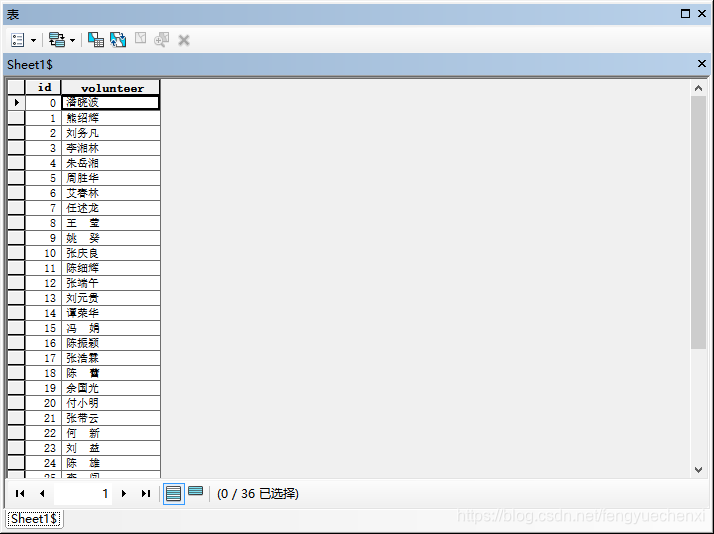Click the Select By Attributes icon
Viewport: 714px width, 534px height.
pyautogui.click(x=96, y=40)
